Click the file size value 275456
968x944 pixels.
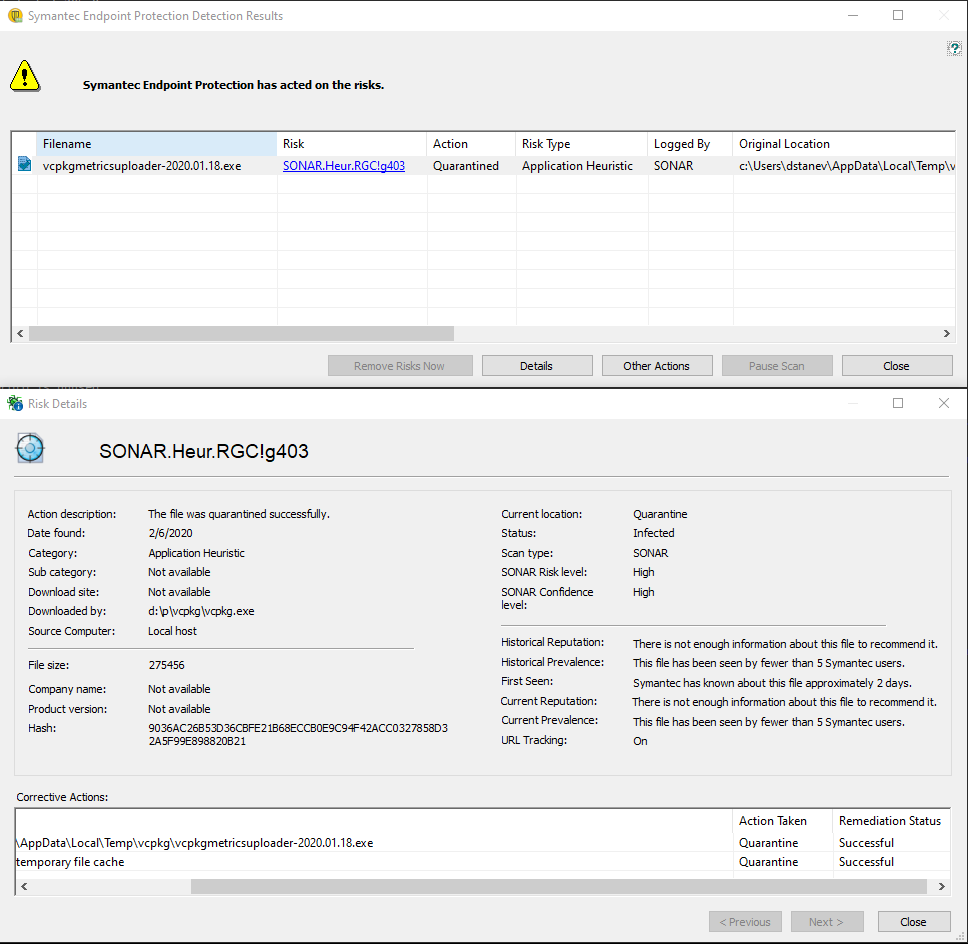167,665
